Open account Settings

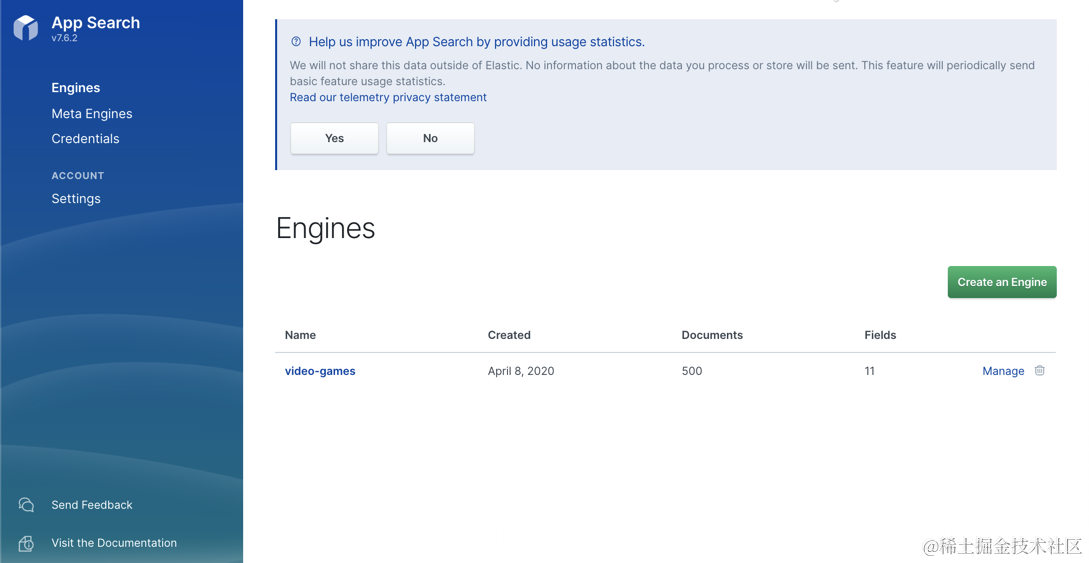click(x=76, y=199)
